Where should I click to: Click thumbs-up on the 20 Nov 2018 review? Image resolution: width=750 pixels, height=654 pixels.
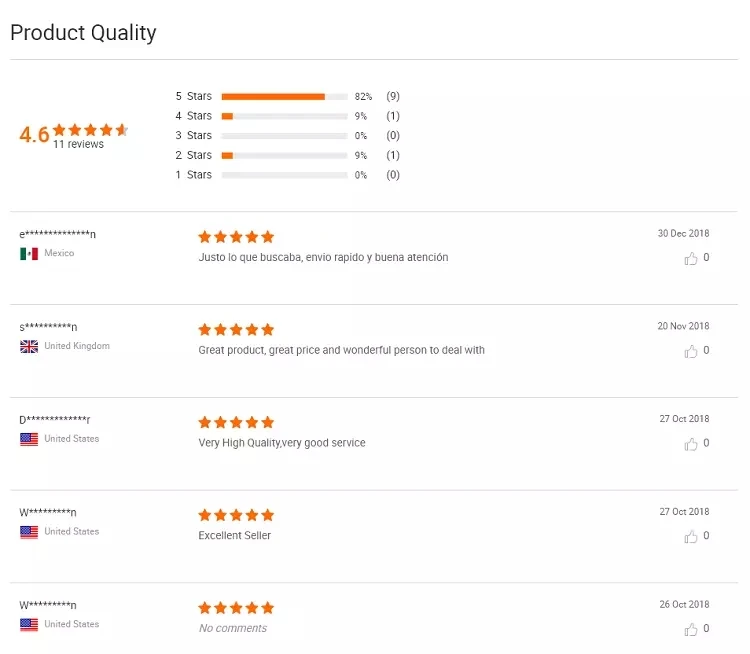coord(691,351)
